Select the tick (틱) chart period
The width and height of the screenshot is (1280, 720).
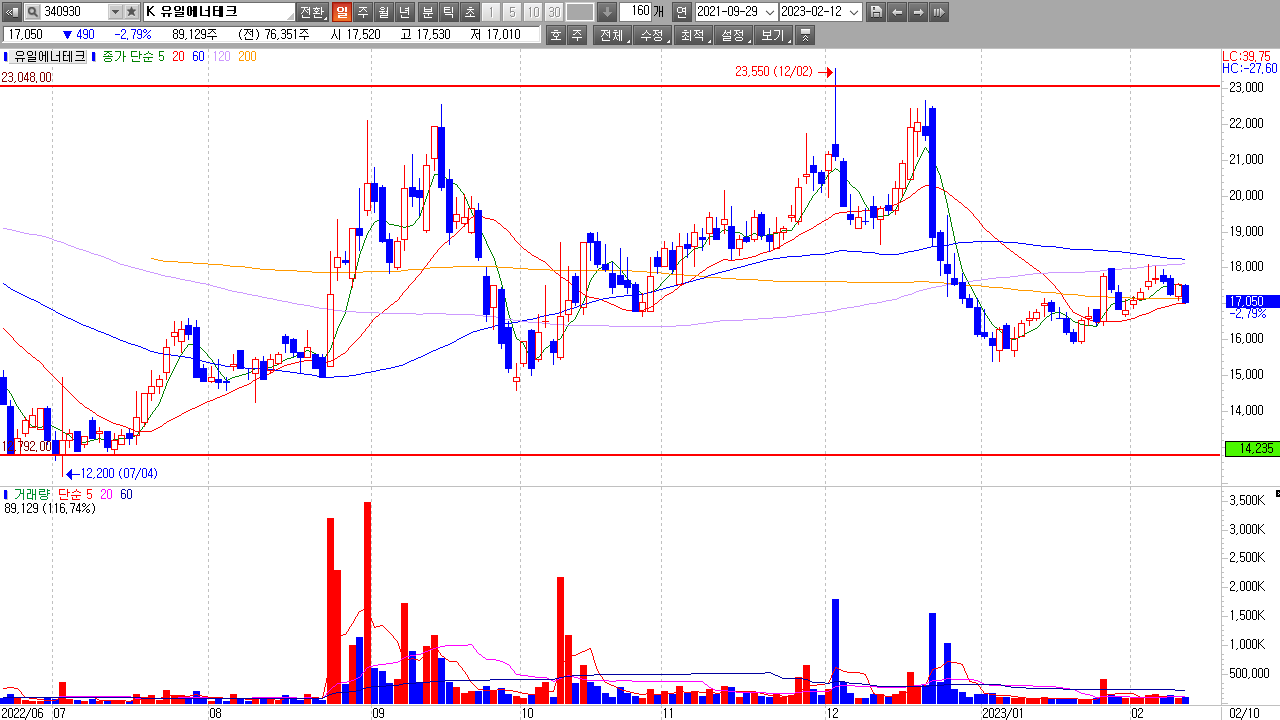(x=448, y=12)
